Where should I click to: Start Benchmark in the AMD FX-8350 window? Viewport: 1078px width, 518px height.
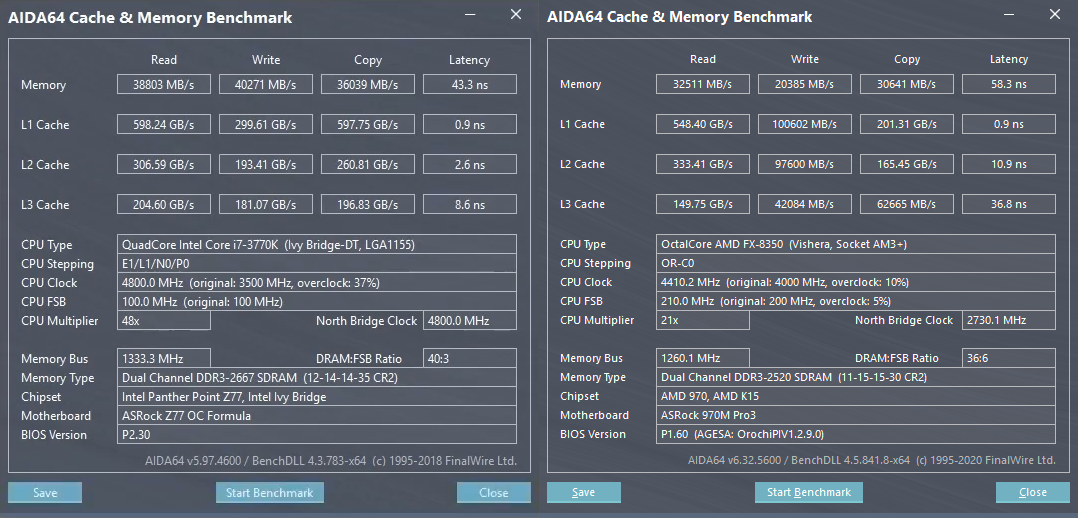click(x=808, y=492)
